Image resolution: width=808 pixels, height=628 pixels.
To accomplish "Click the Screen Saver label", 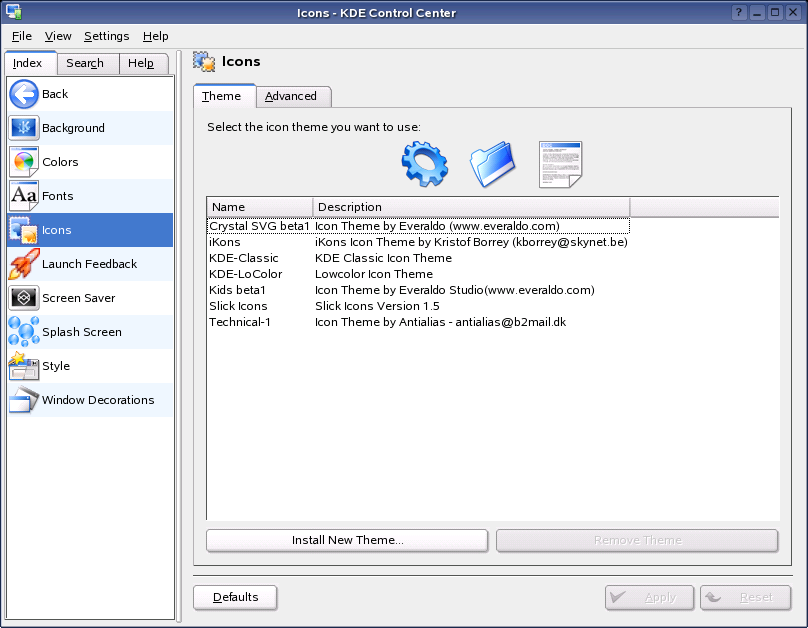I will 79,298.
